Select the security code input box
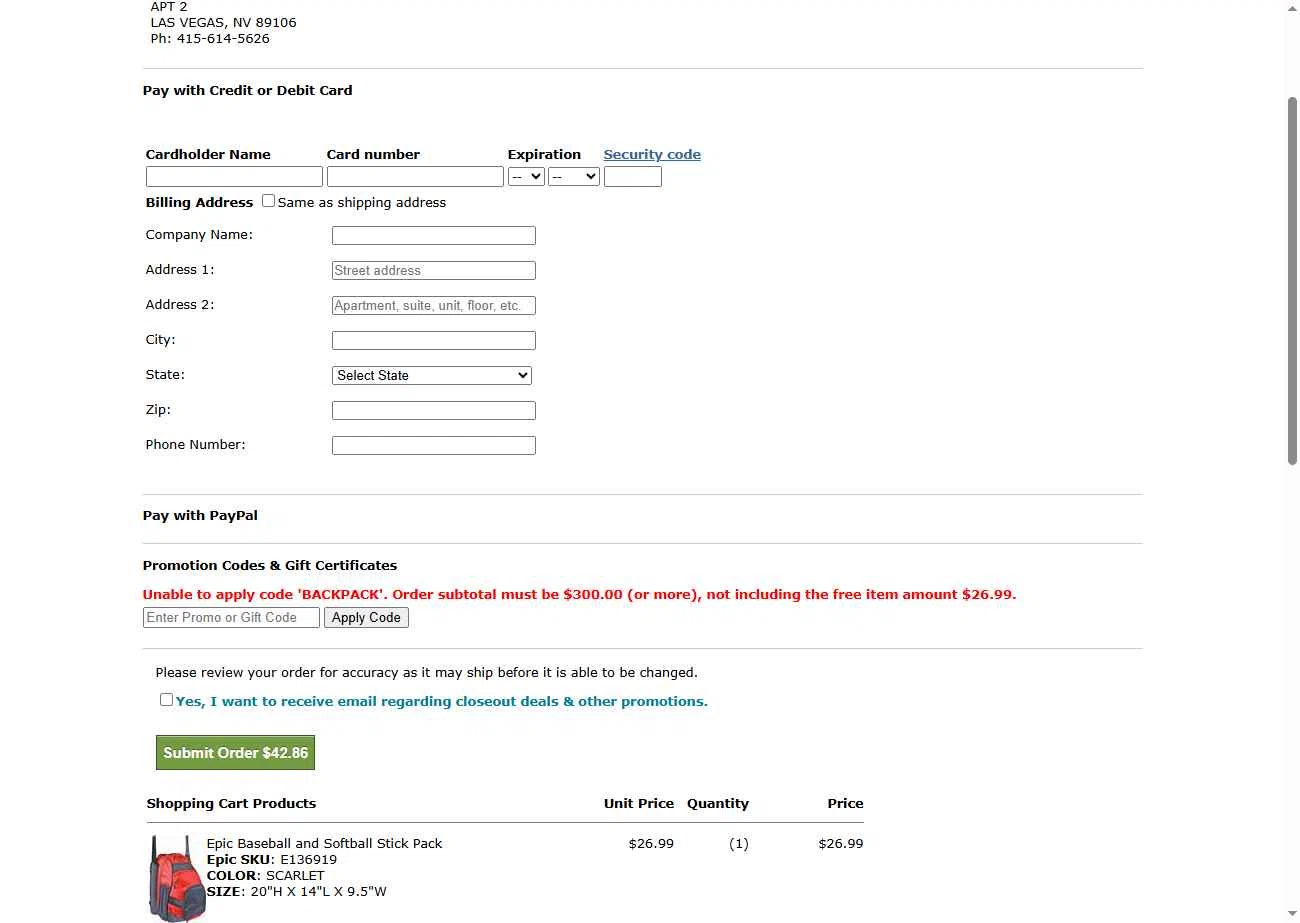The height and width of the screenshot is (923, 1300). (632, 177)
